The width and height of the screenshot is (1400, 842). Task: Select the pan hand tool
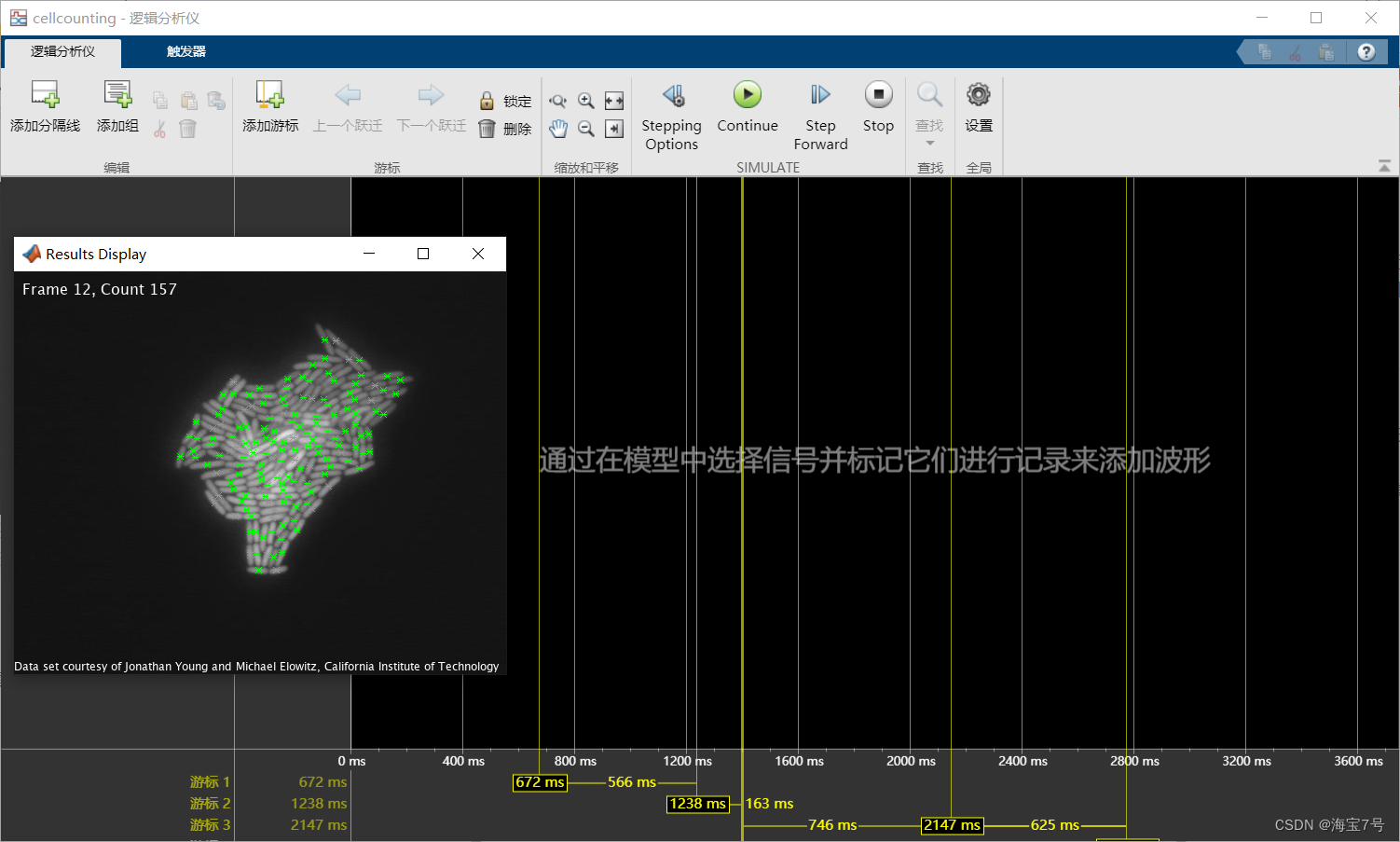coord(558,129)
